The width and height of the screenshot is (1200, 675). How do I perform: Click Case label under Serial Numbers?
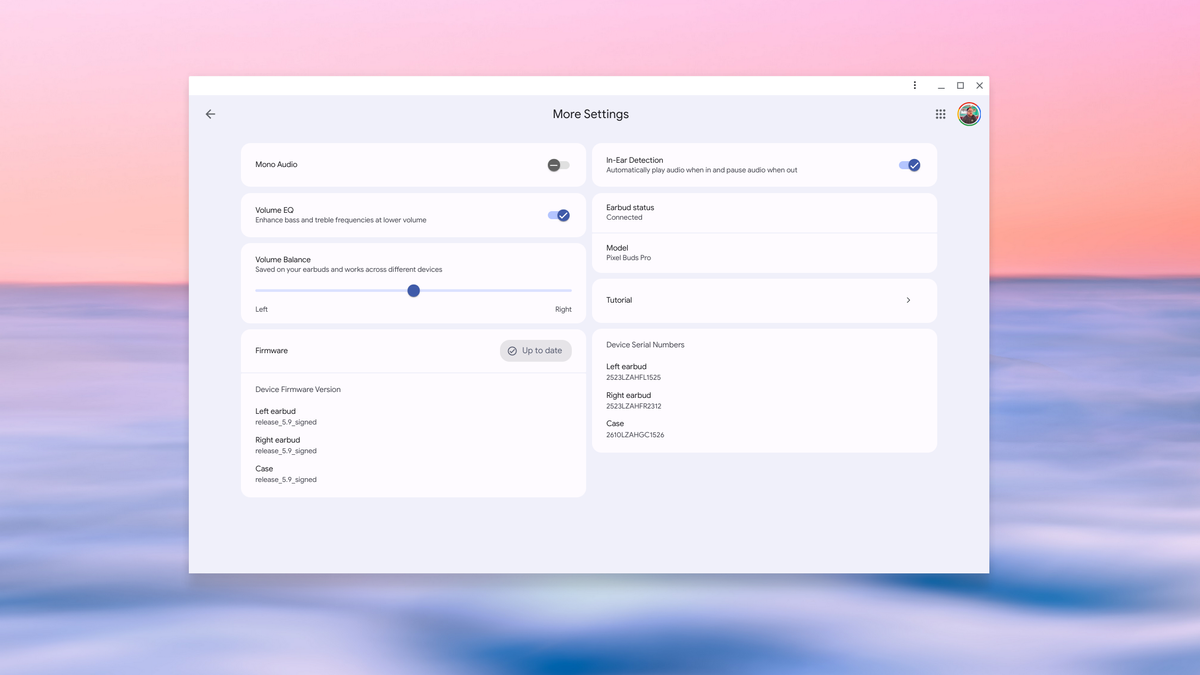[x=615, y=424]
